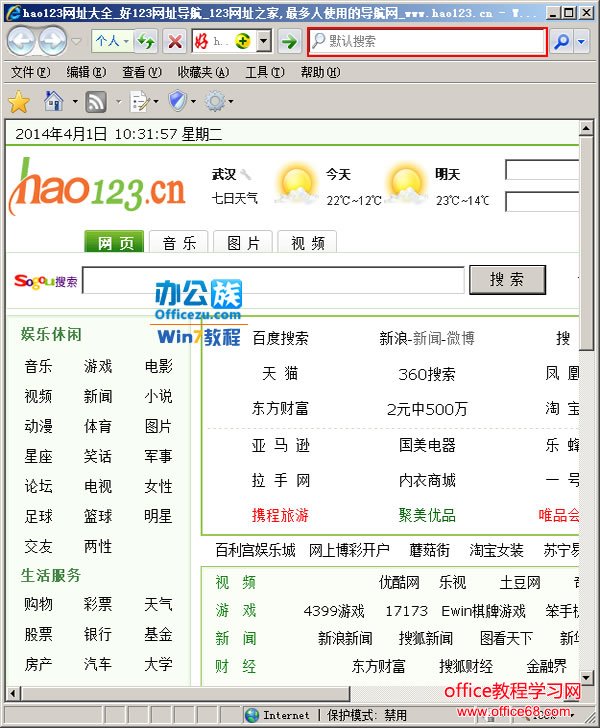600x728 pixels.
Task: Open the recent pages dropdown beside Forward
Action: click(77, 42)
